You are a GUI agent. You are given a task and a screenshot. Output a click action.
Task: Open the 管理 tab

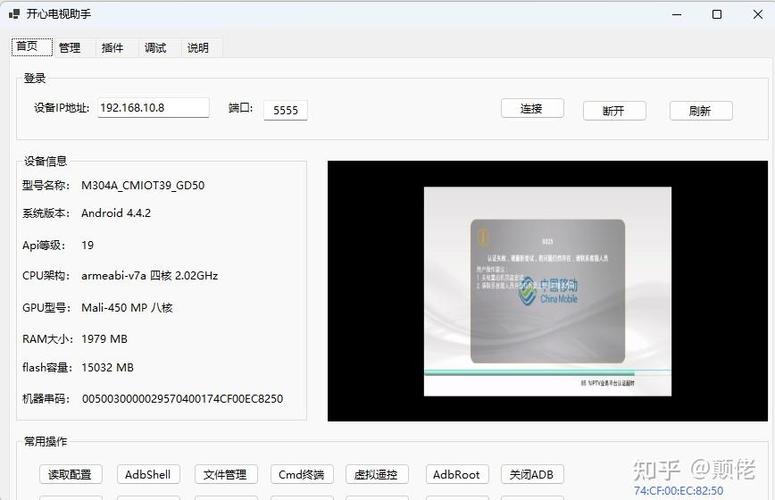70,47
